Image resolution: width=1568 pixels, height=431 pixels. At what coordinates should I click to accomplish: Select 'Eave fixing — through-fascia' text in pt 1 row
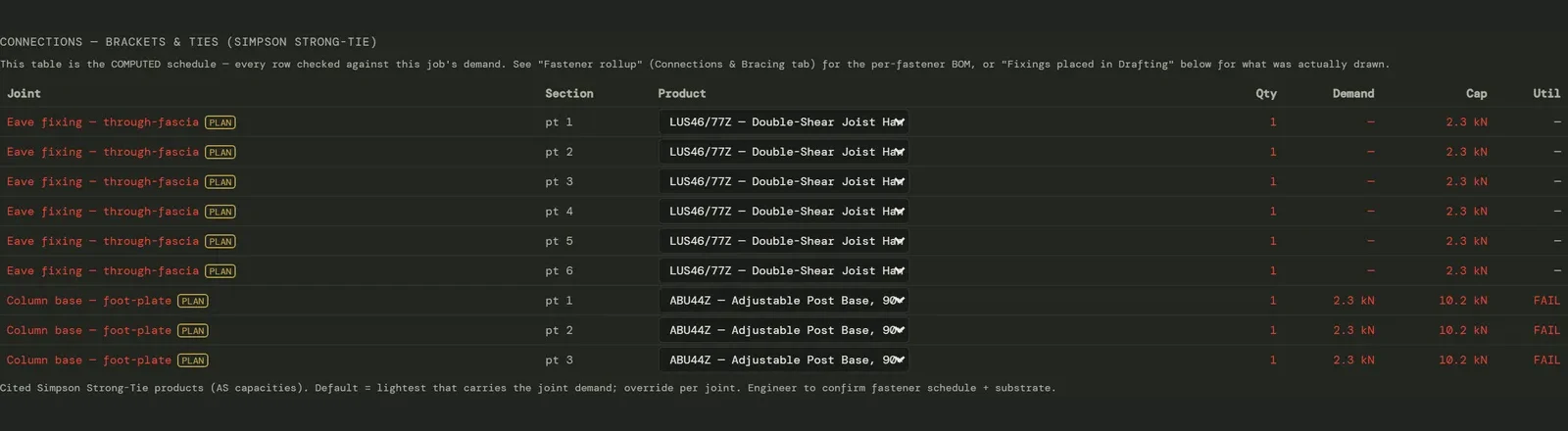coord(103,122)
